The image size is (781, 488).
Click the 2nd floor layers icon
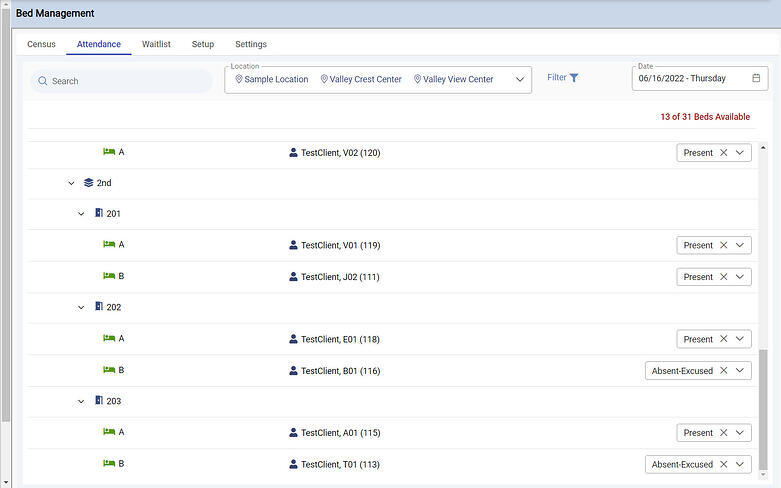[x=89, y=183]
